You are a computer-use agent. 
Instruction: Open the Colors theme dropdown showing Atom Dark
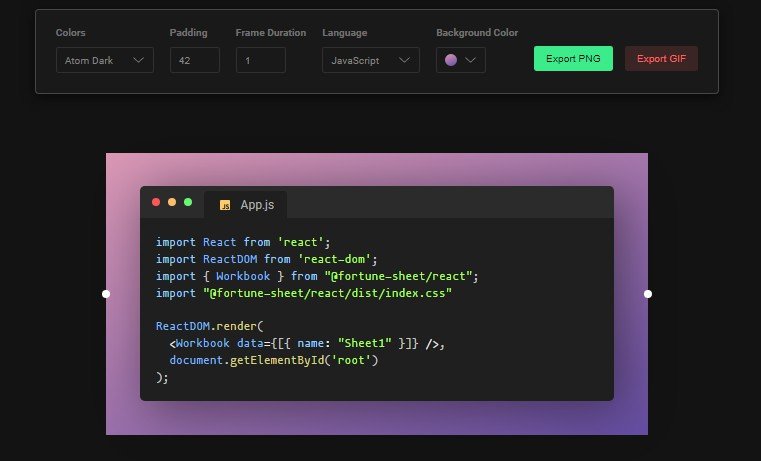[x=105, y=60]
